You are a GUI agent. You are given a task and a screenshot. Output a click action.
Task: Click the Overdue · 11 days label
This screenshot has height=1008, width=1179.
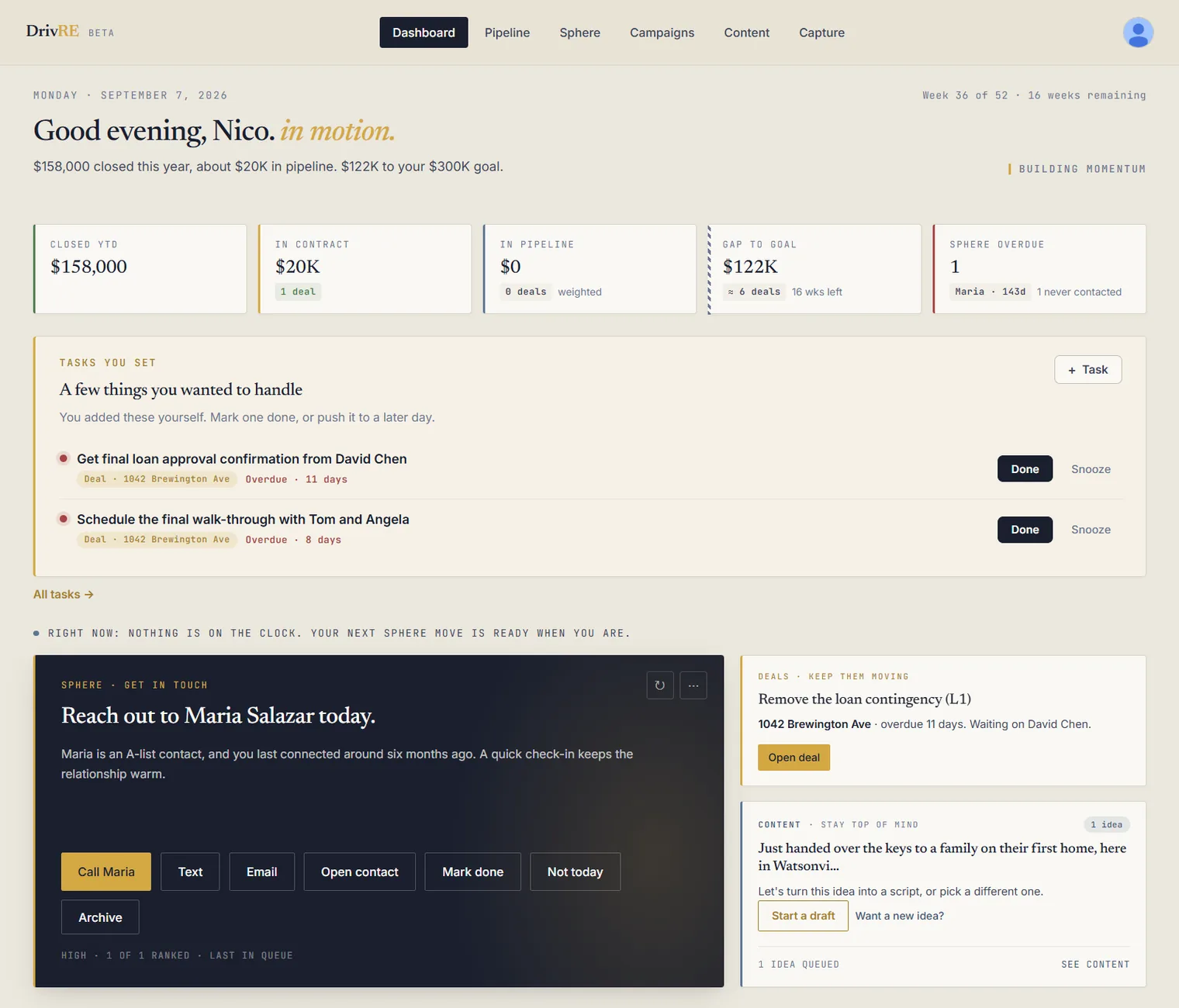pyautogui.click(x=296, y=479)
